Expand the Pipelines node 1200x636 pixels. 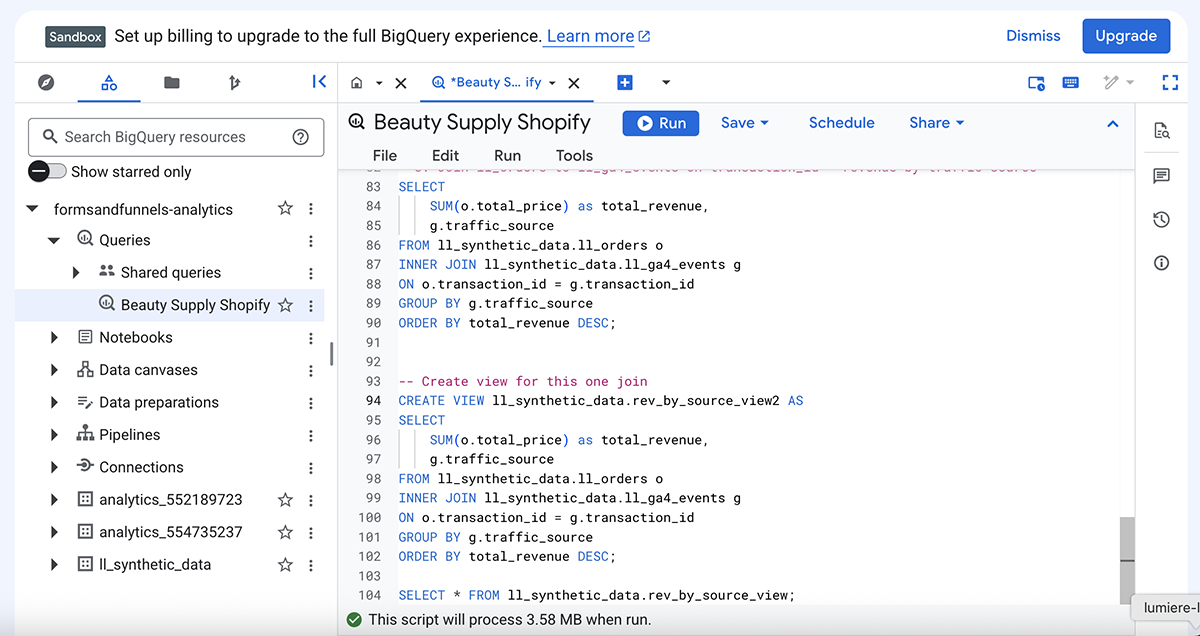[54, 435]
